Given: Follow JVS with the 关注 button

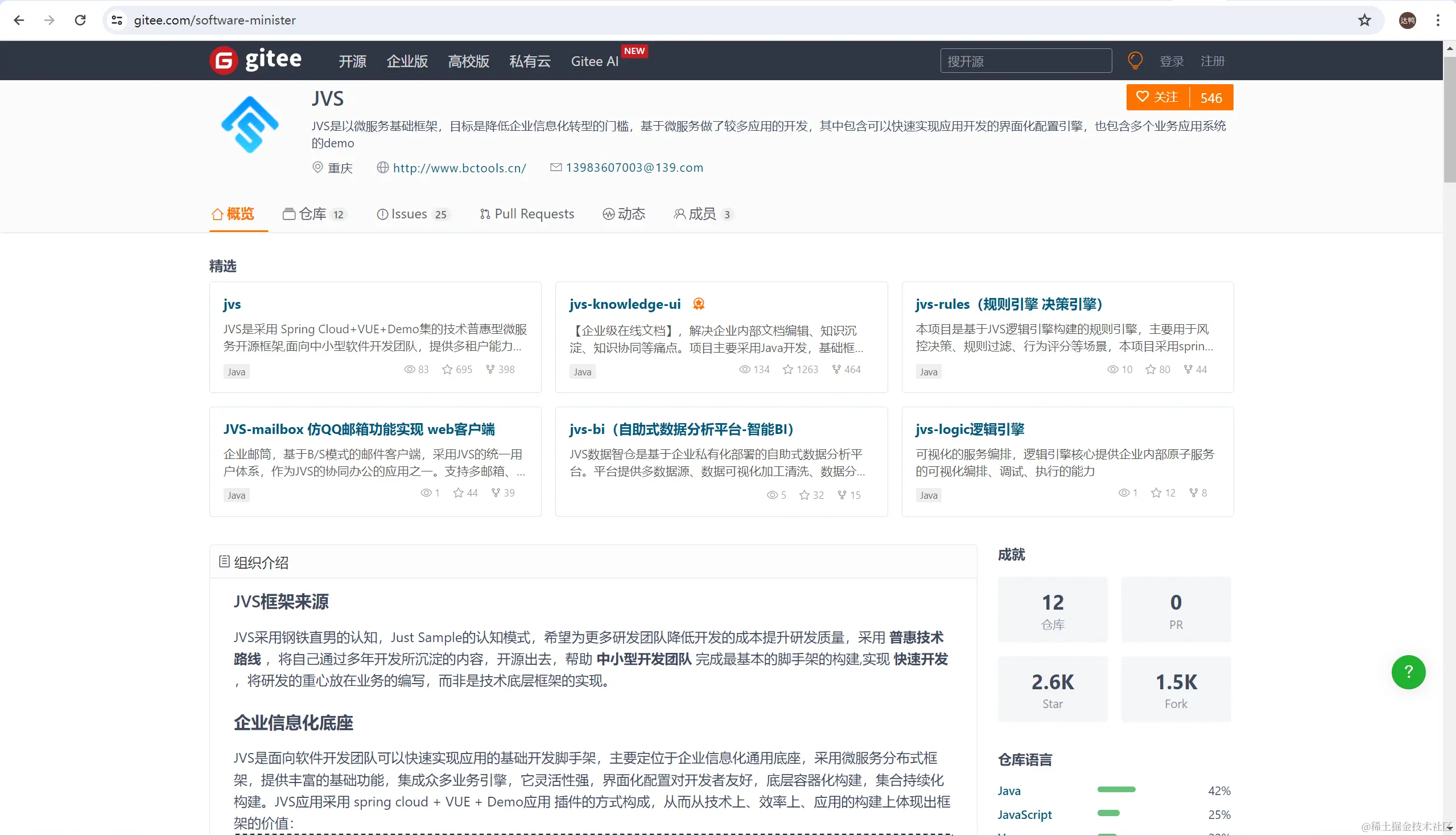Looking at the screenshot, I should [1158, 98].
